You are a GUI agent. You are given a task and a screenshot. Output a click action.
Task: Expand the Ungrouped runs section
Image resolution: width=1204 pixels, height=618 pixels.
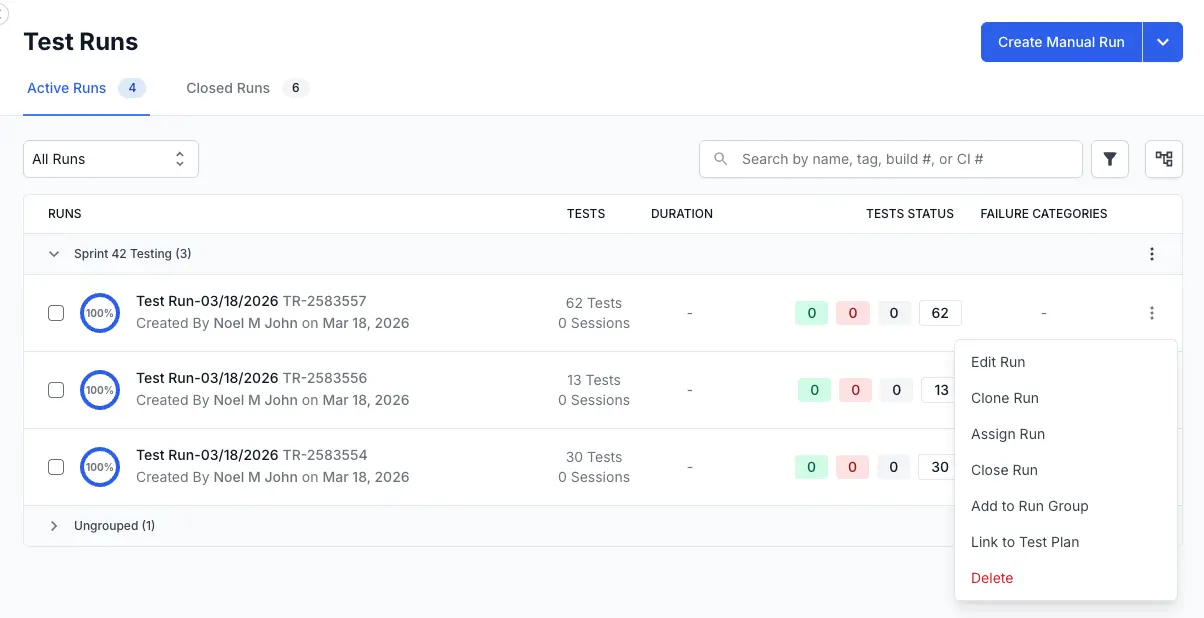pos(54,526)
